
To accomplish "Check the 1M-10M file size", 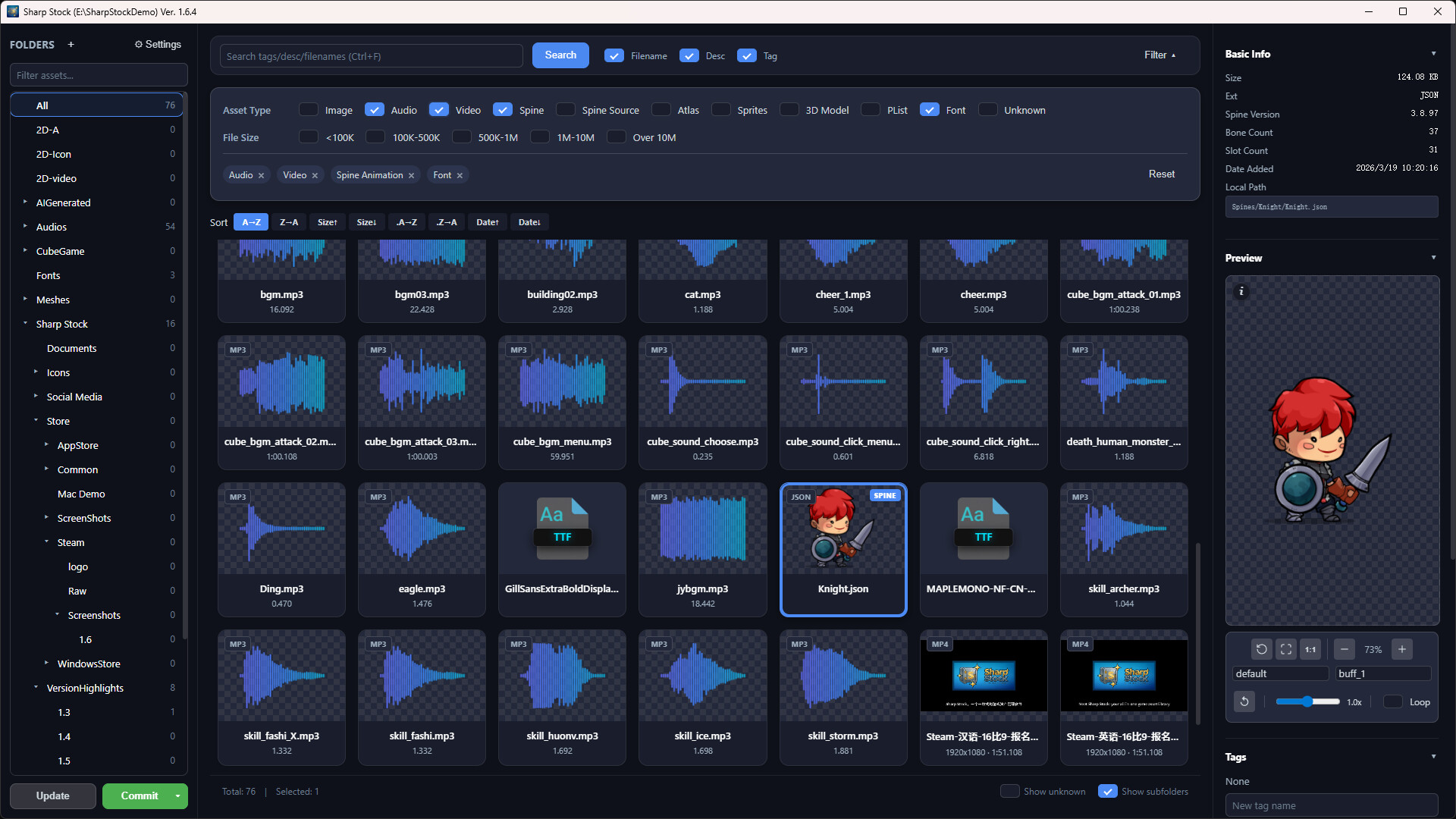I will click(540, 137).
